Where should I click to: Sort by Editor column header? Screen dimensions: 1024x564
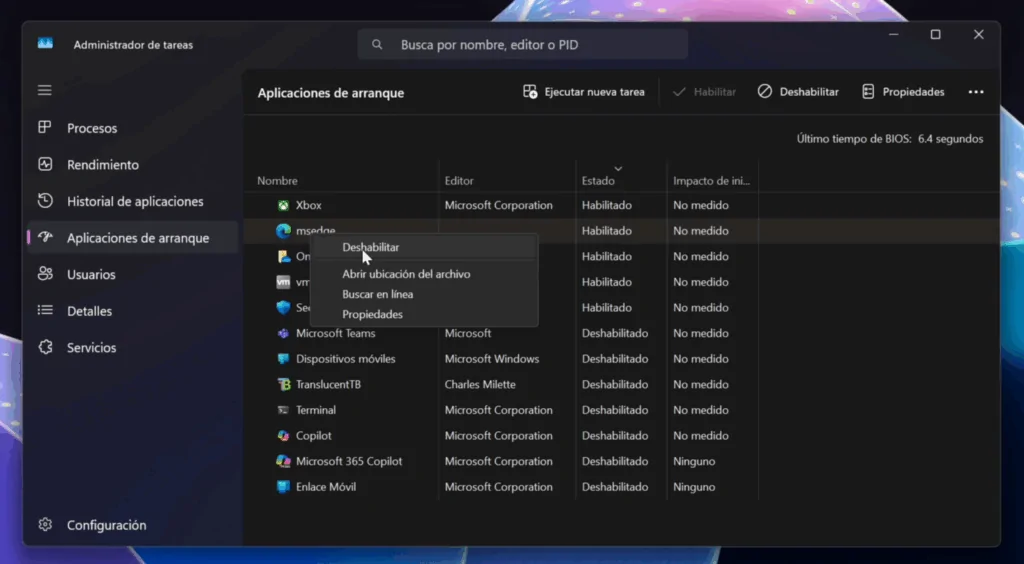[459, 181]
